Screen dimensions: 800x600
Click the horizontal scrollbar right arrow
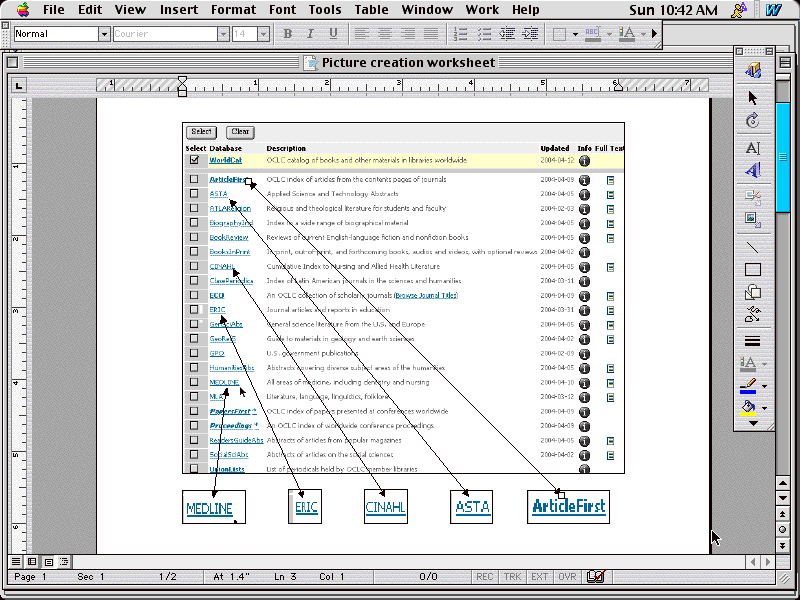768,562
